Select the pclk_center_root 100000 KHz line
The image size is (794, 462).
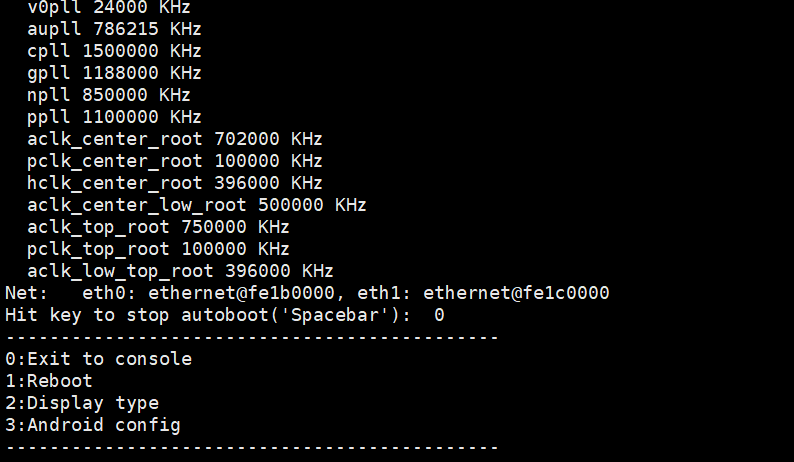coord(175,161)
